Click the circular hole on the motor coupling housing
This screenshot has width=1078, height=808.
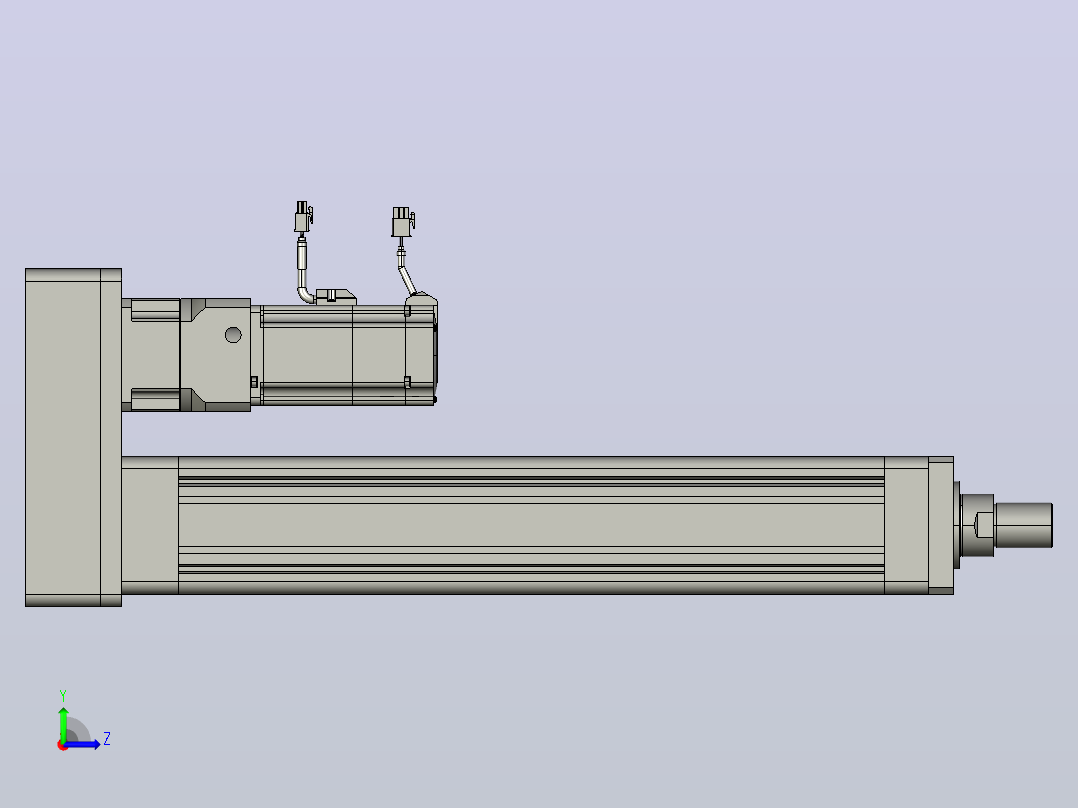[x=233, y=335]
